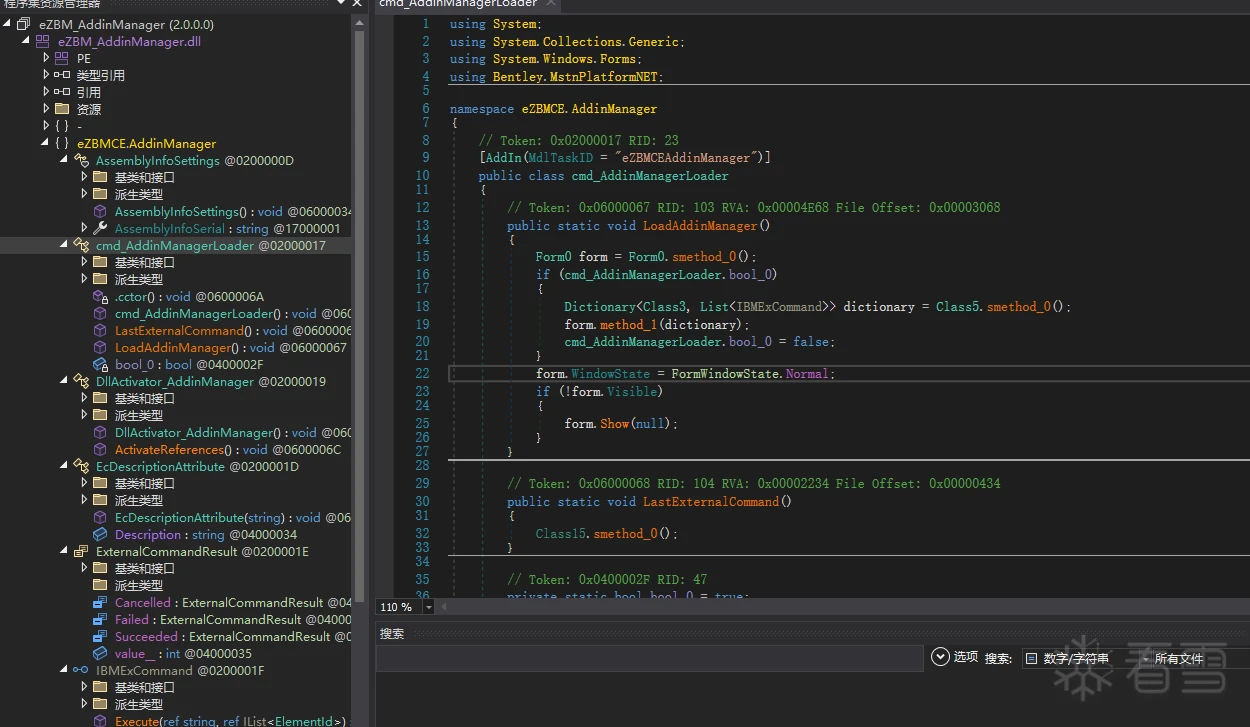Click the 资源 folder icon

(62, 110)
